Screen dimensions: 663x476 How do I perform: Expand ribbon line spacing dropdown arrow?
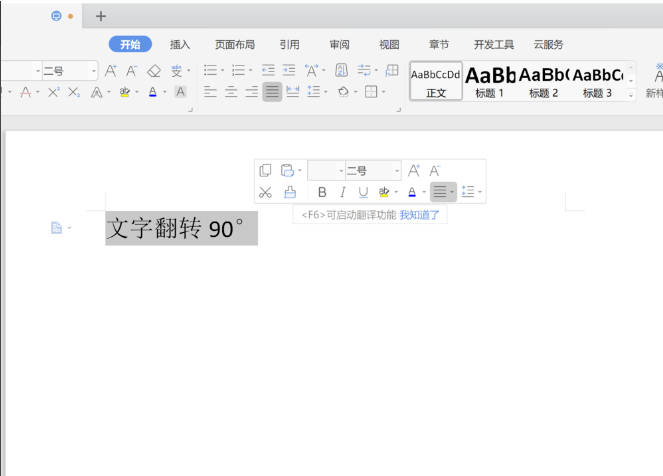[326, 92]
